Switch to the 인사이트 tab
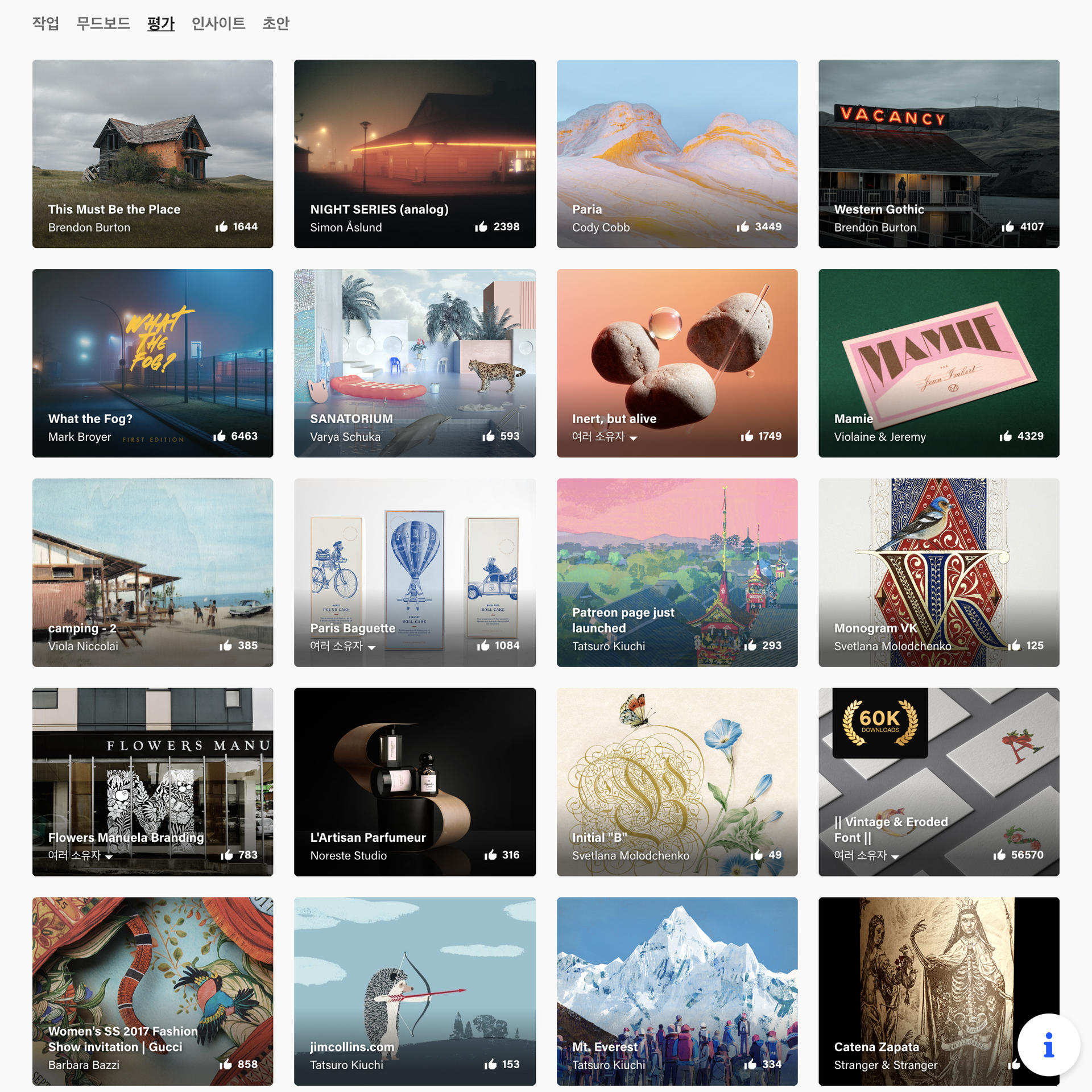The image size is (1092, 1092). [218, 23]
